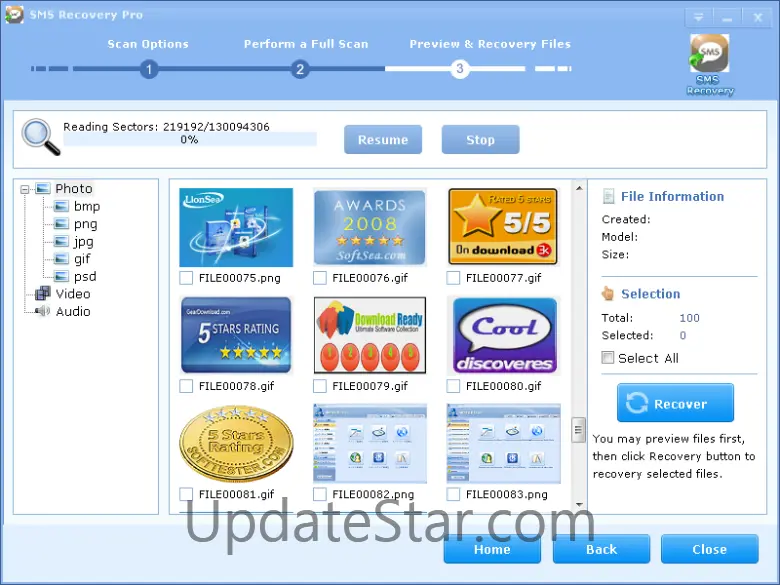The height and width of the screenshot is (585, 780).
Task: Select the FILE00083.png screenshot thumbnail
Action: (x=503, y=444)
